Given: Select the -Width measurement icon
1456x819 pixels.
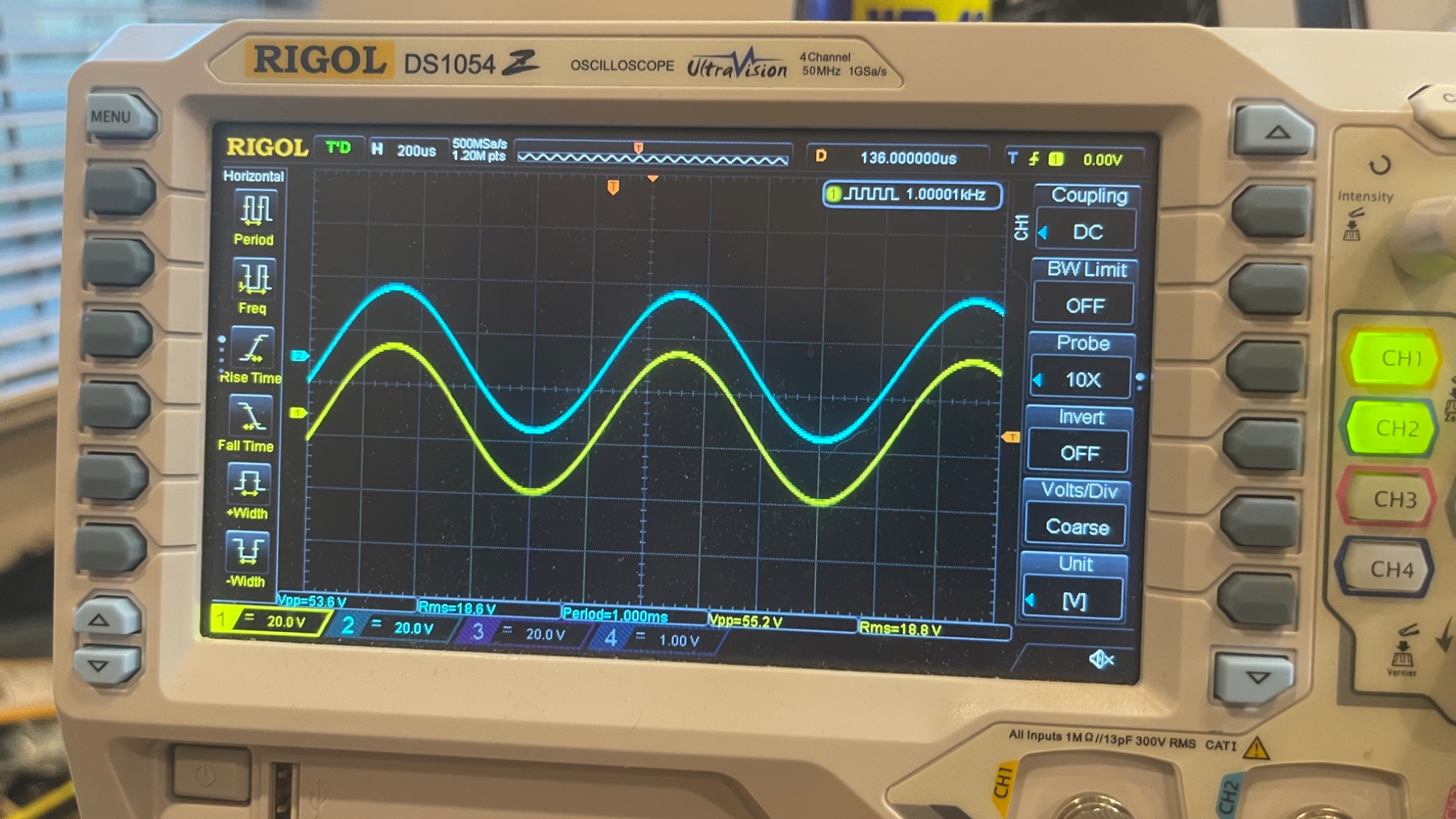Looking at the screenshot, I should tap(247, 551).
